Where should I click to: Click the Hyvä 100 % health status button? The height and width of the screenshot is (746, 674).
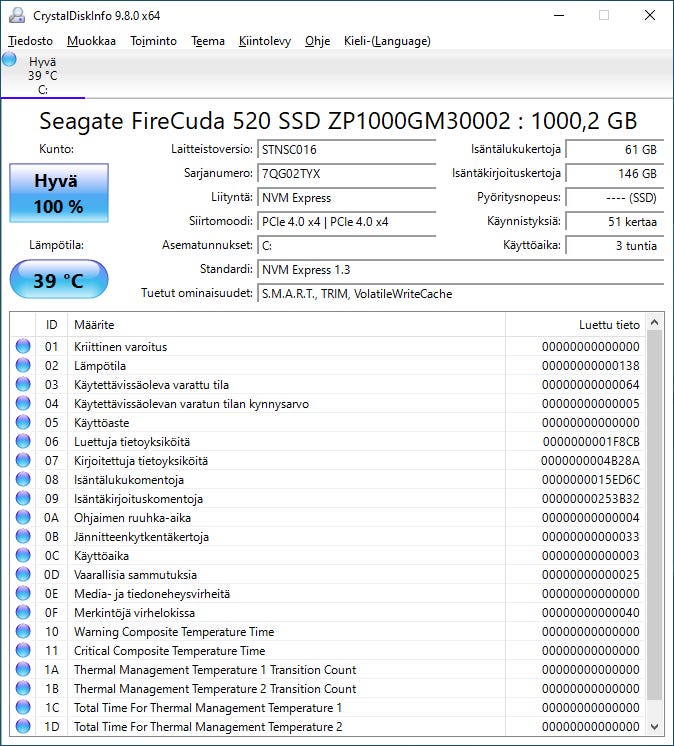coord(59,193)
